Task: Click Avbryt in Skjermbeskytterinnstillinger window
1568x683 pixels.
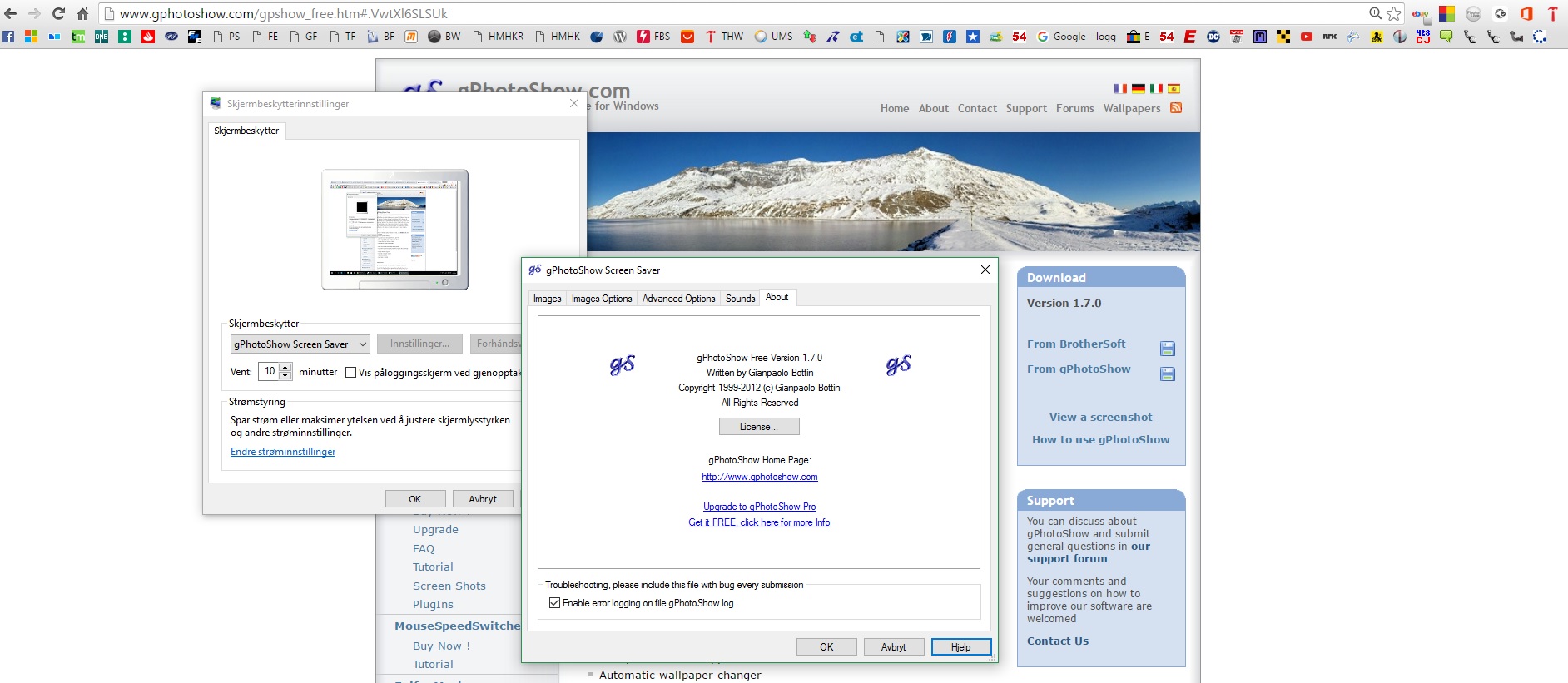Action: click(483, 499)
